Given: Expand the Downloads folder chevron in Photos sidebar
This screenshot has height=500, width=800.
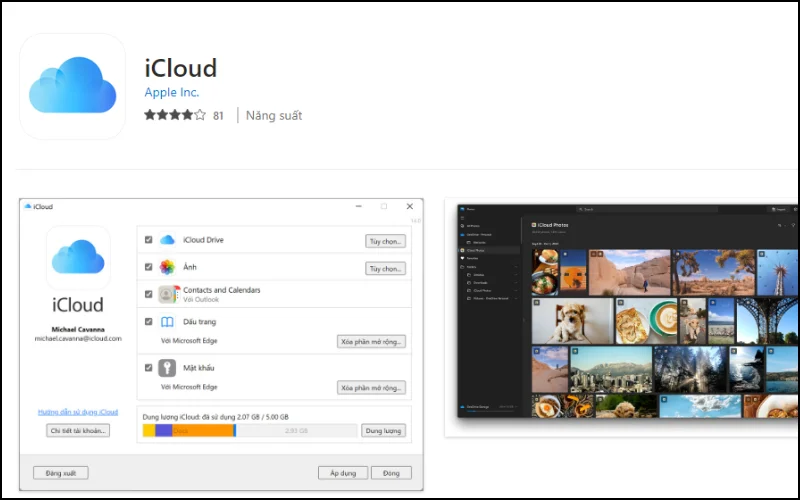Looking at the screenshot, I should coord(516,283).
